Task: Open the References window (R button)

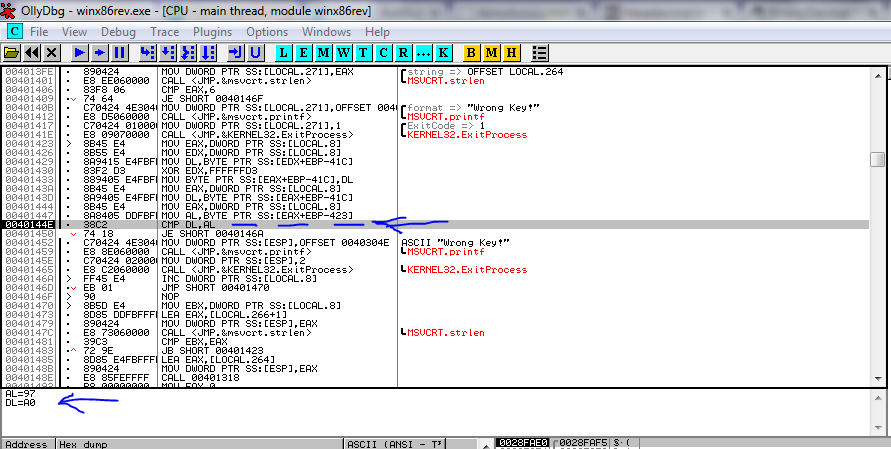Action: coord(403,53)
